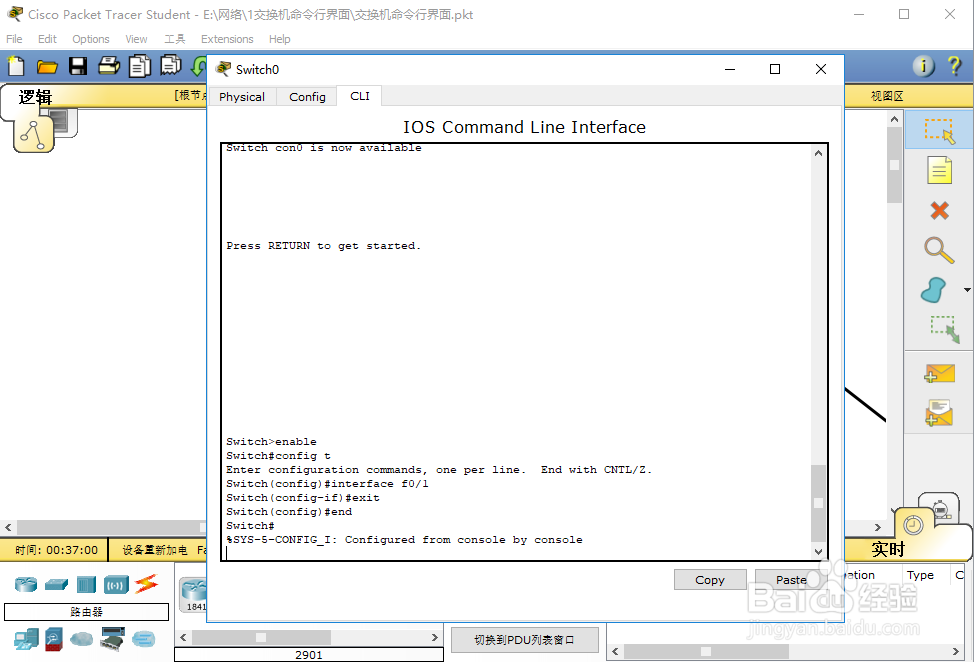The height and width of the screenshot is (662, 974).
Task: Open the File menu
Action: 14,39
